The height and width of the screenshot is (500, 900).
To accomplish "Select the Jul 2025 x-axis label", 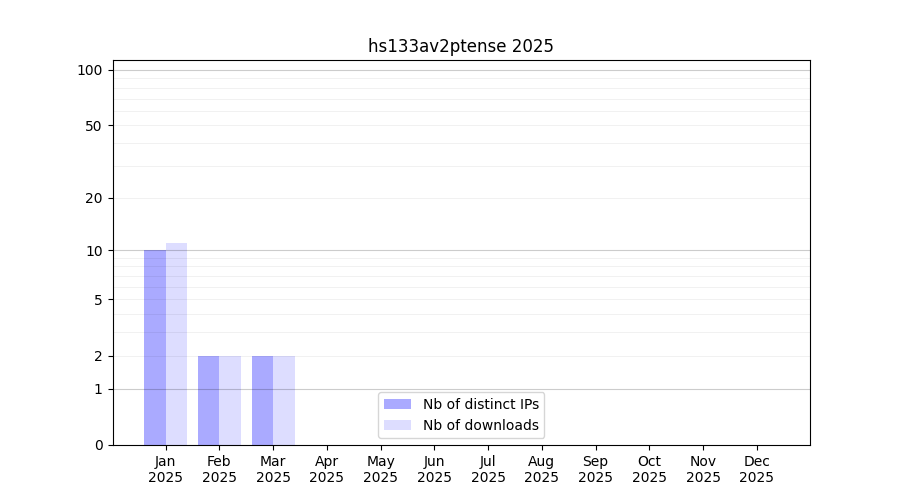I will pyautogui.click(x=488, y=469).
